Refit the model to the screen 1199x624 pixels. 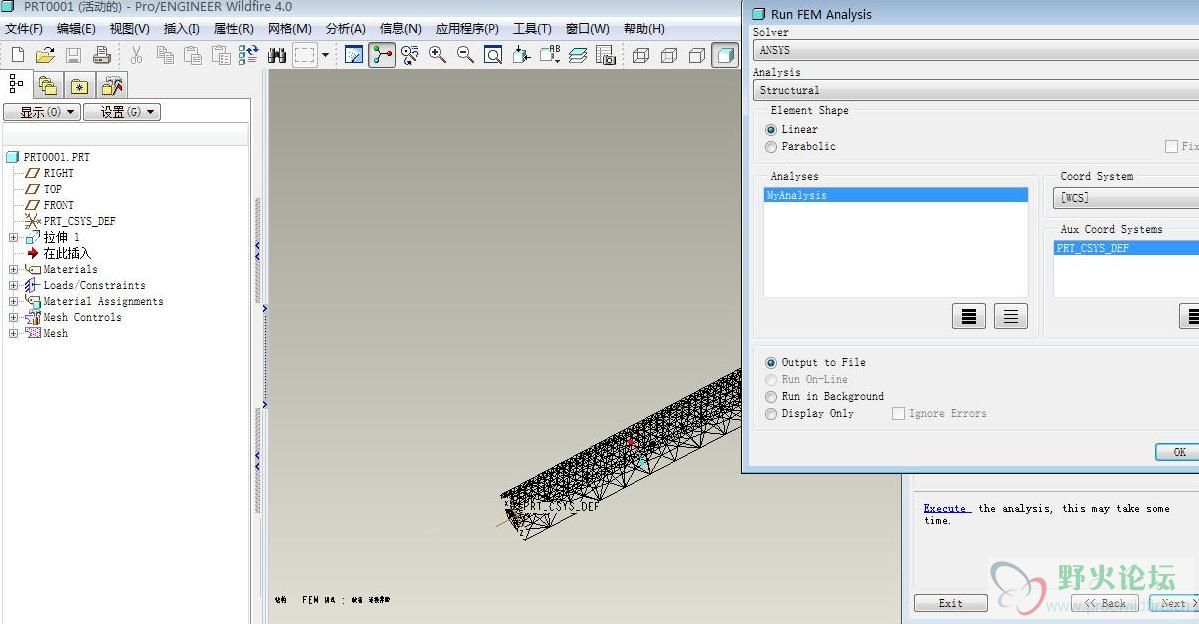pos(493,55)
